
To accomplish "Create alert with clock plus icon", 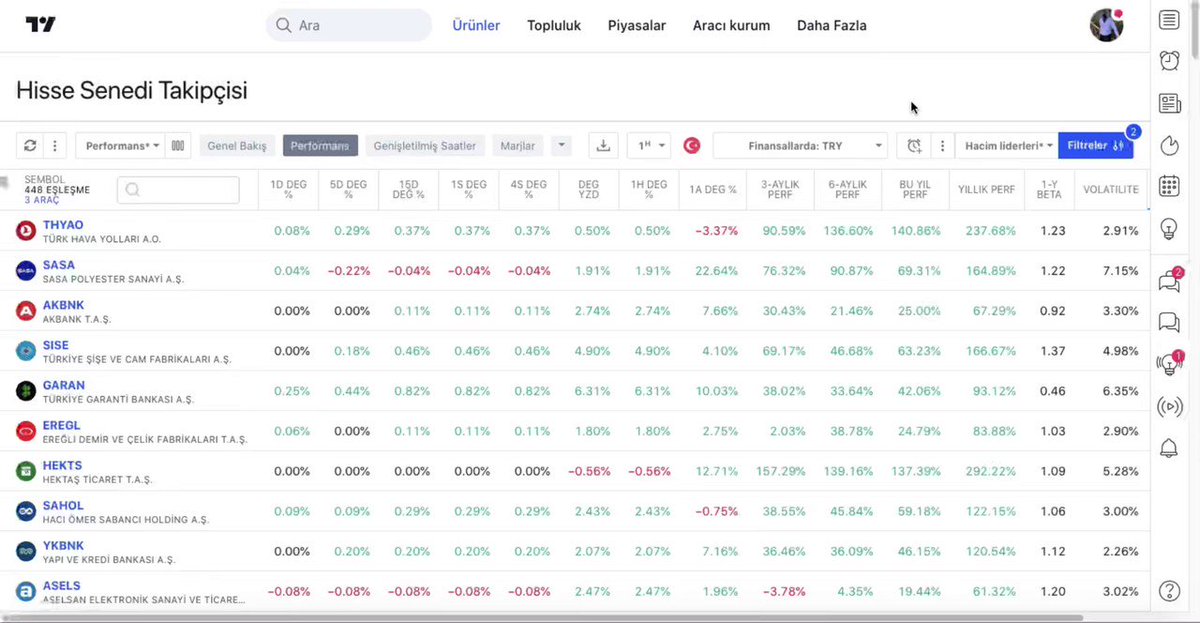I will click(x=914, y=146).
